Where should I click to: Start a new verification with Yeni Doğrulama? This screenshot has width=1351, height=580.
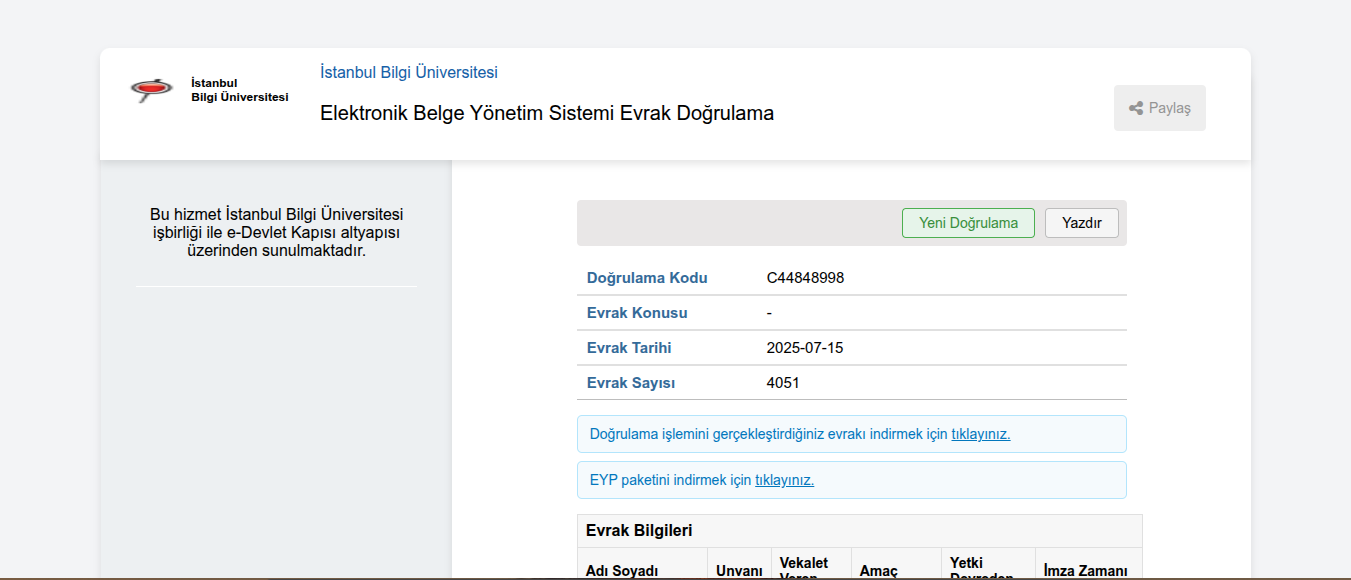(x=968, y=223)
